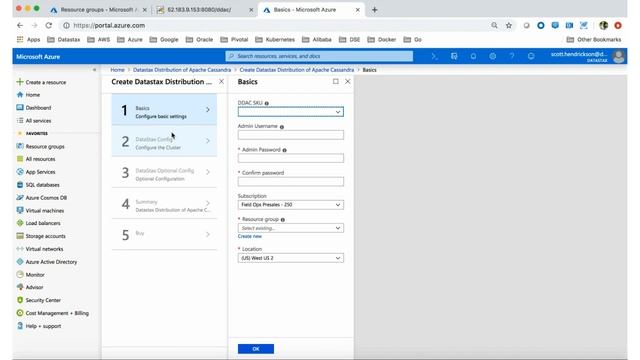Open Load balancers in sidebar
The height and width of the screenshot is (360, 640).
(x=38, y=223)
